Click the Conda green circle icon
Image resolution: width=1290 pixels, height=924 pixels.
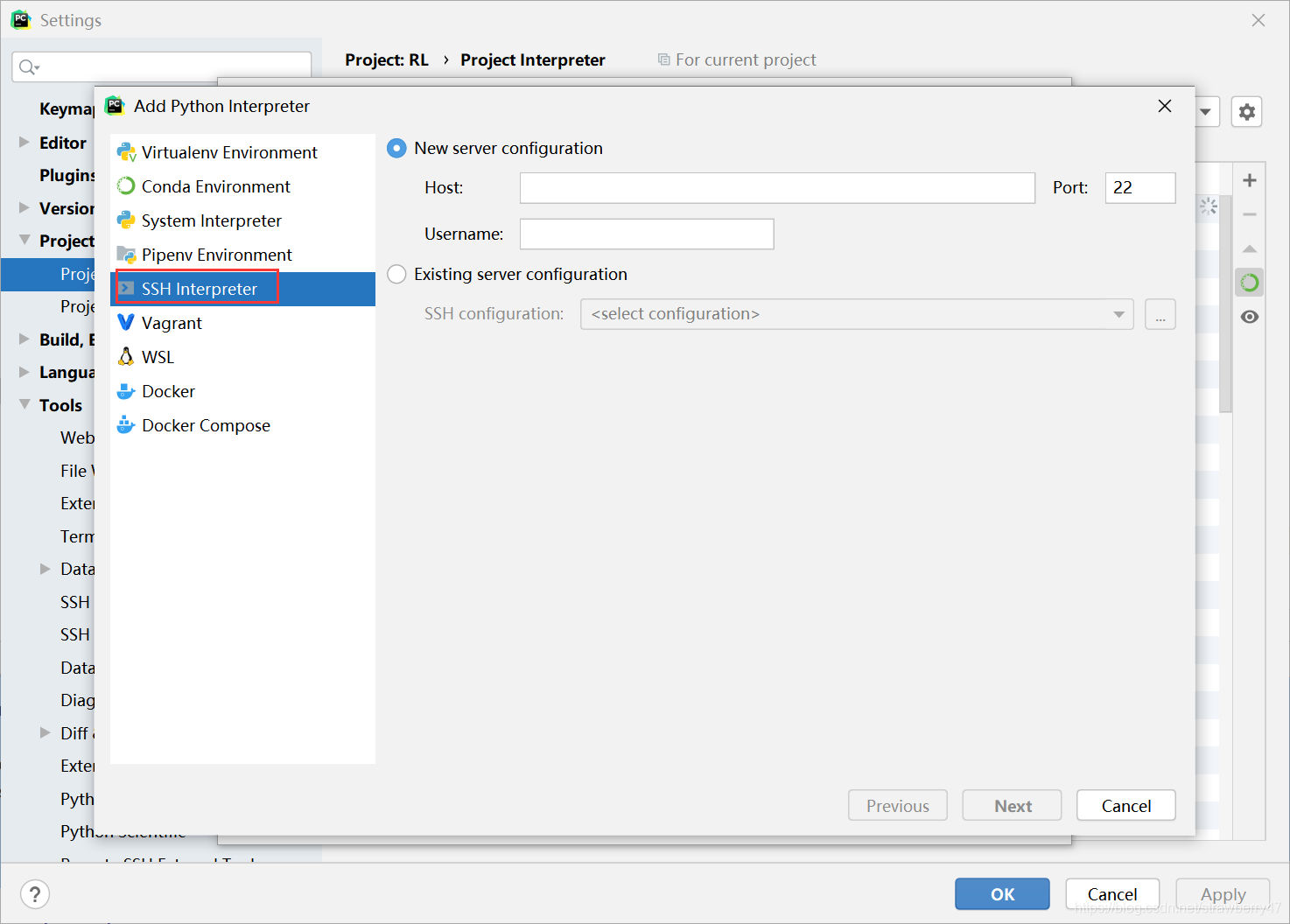[x=126, y=186]
